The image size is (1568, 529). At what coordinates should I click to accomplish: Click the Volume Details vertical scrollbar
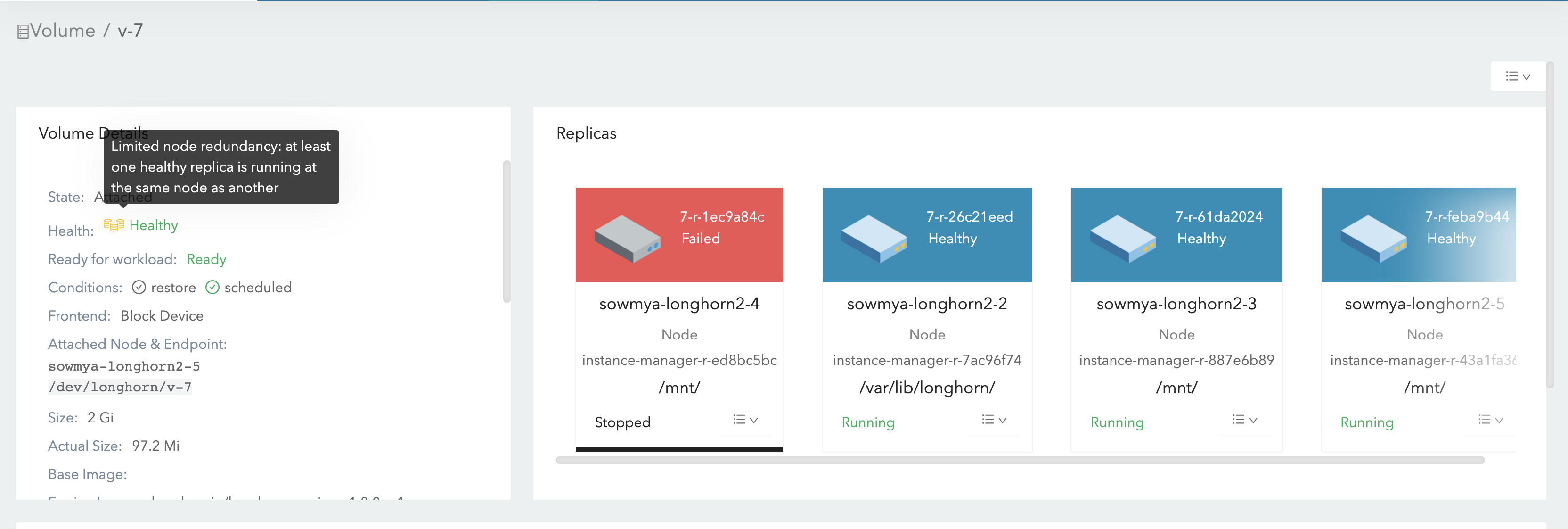tap(506, 231)
